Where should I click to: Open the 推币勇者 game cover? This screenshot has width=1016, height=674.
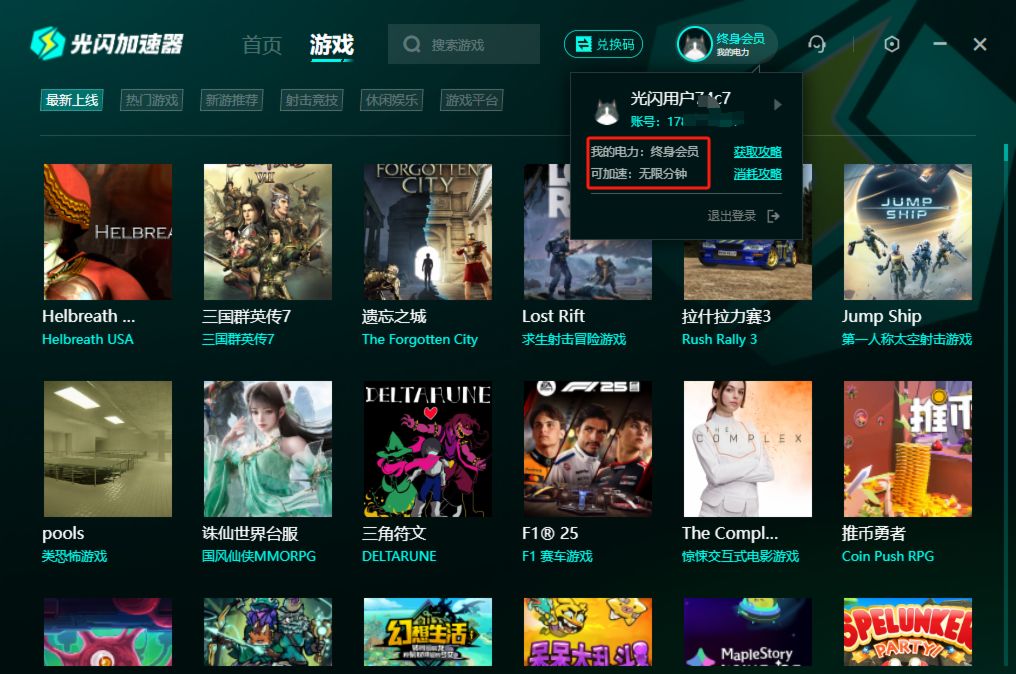(908, 449)
